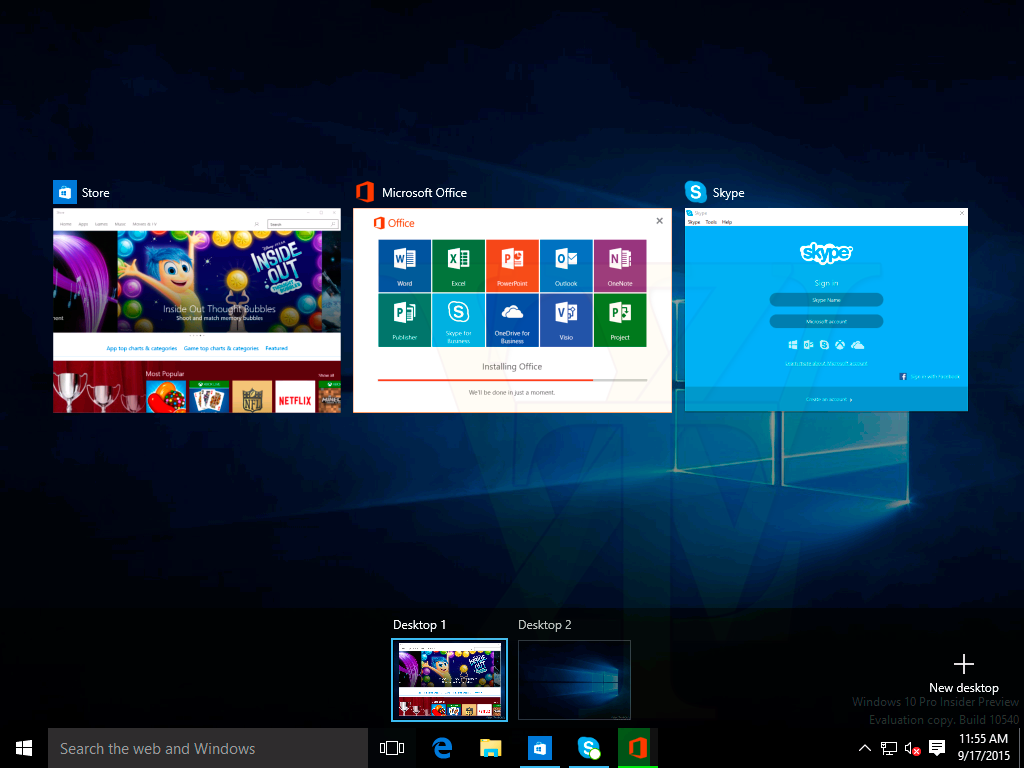Click Create an account in Skype
This screenshot has width=1024, height=768.
point(829,399)
